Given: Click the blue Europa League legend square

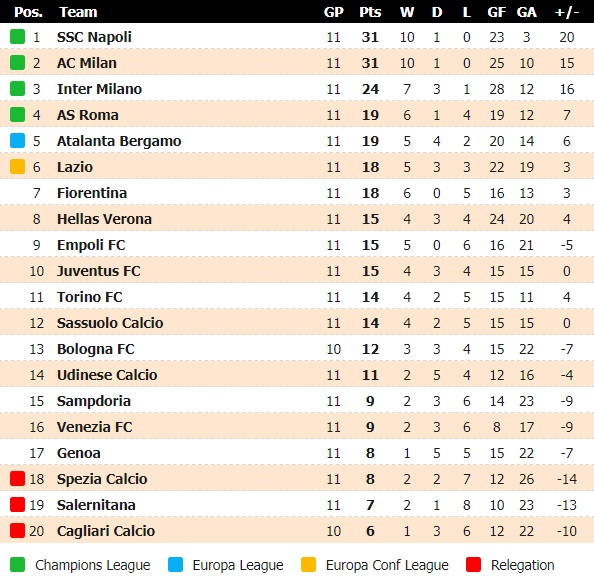Looking at the screenshot, I should tap(175, 564).
